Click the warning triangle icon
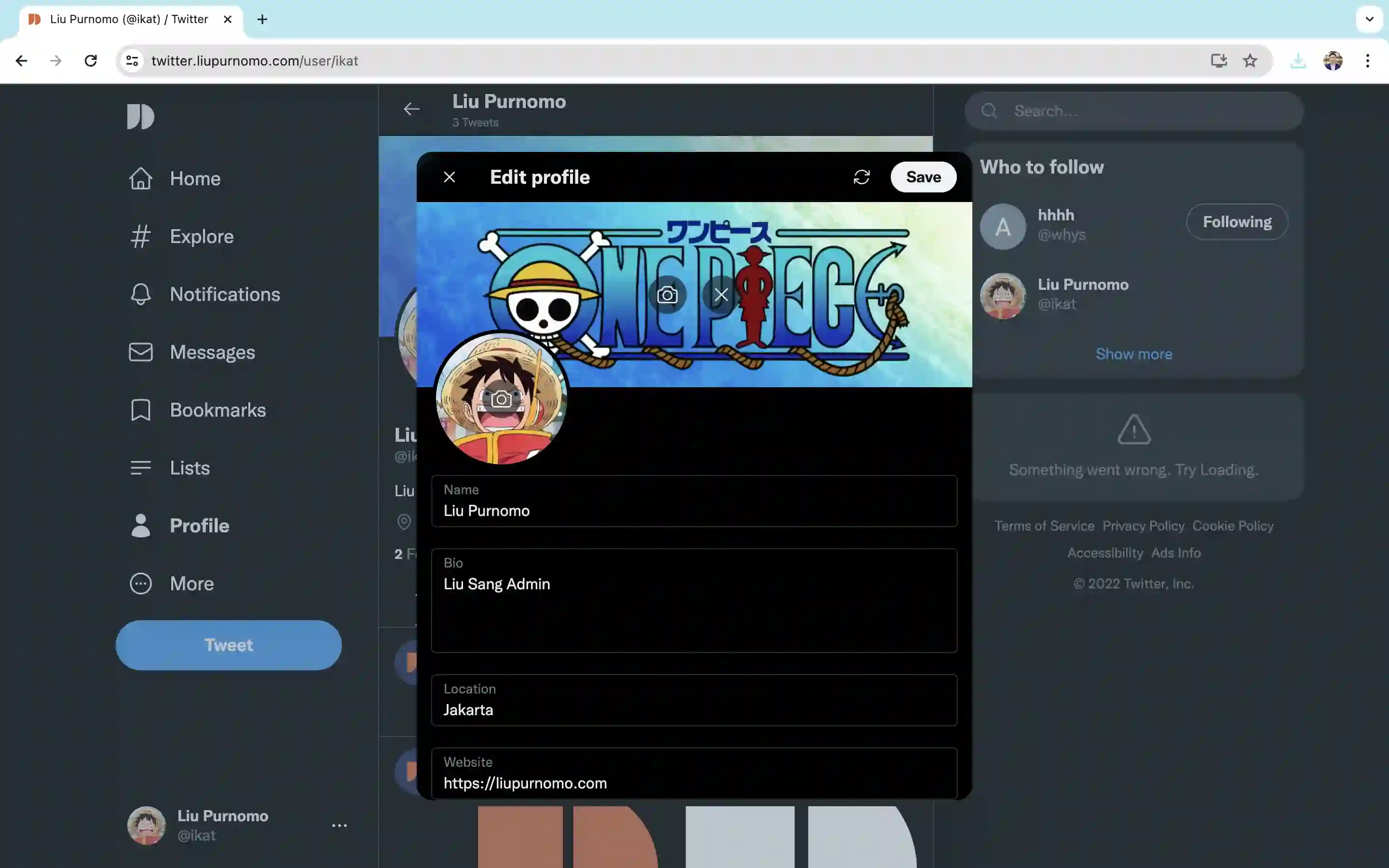1389x868 pixels. 1133,429
